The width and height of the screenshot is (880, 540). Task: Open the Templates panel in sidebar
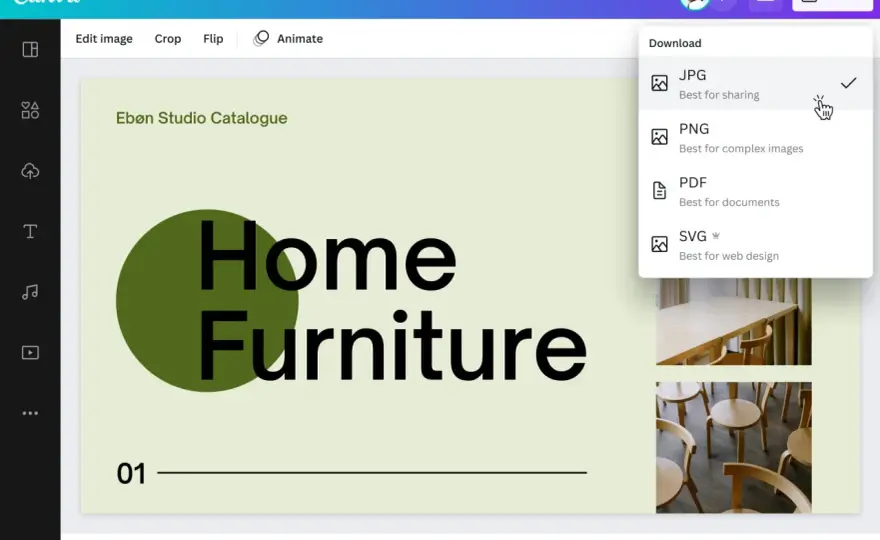tap(30, 49)
